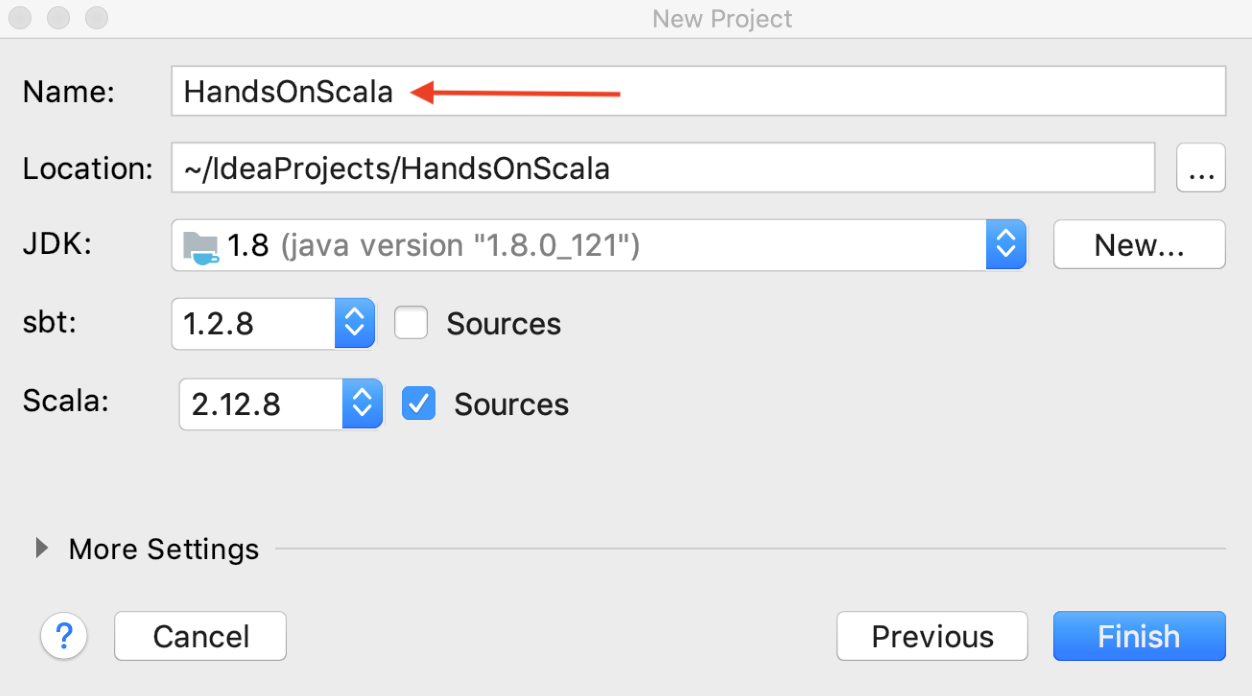Go back with the Previous button
The image size is (1252, 696).
tap(932, 636)
